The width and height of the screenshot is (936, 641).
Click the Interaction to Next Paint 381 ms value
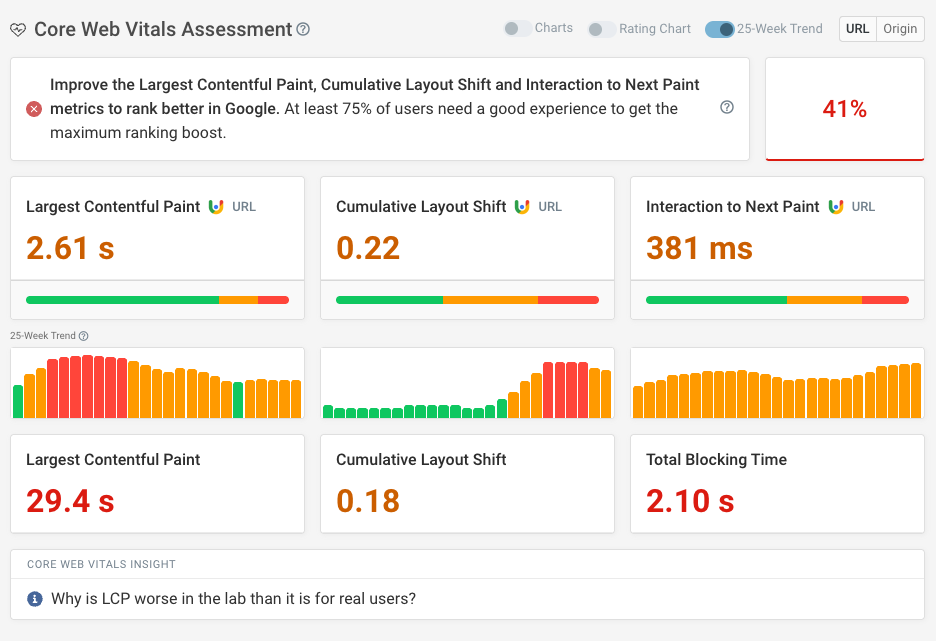[x=699, y=248]
